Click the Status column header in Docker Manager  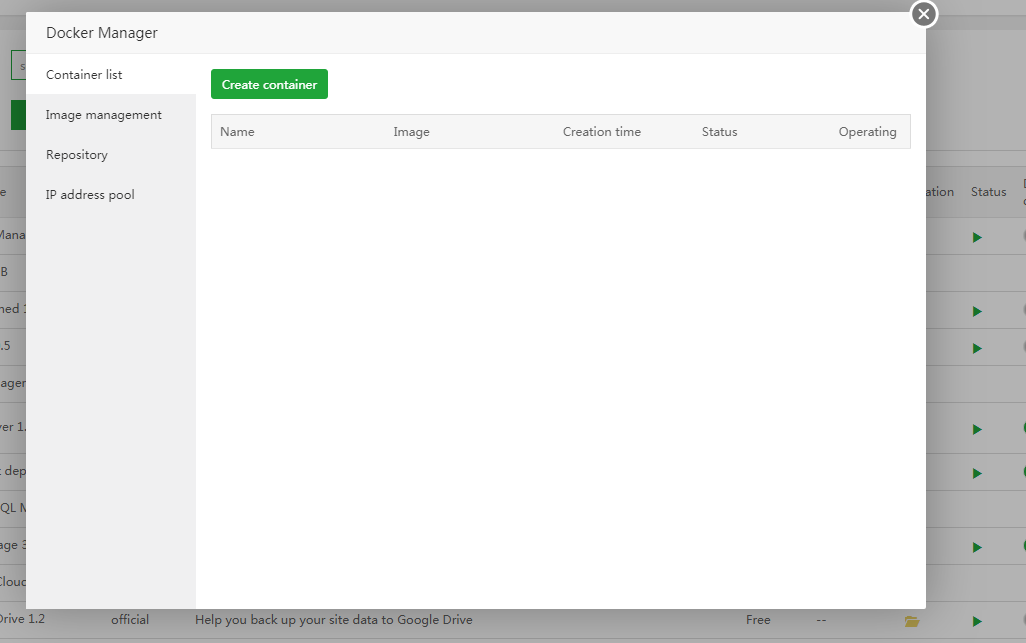point(719,131)
